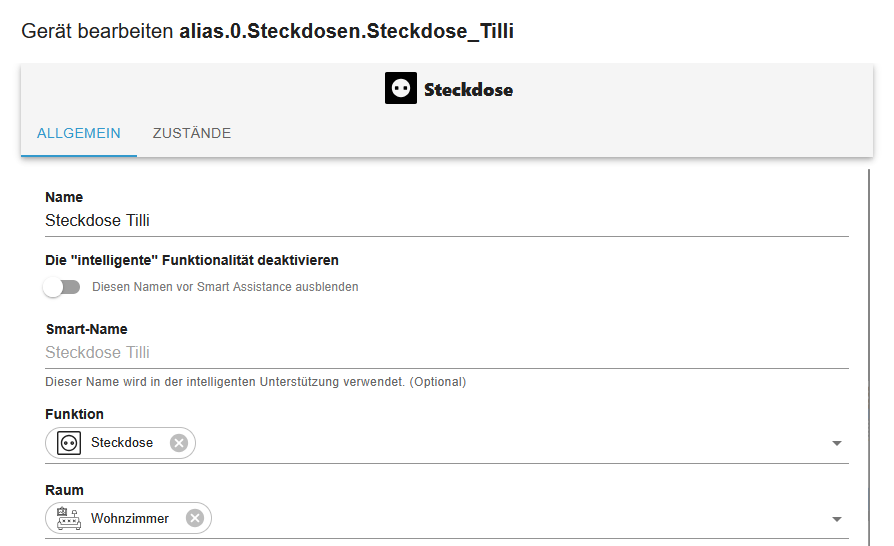
Task: Click the empty area of the Raum field
Action: tap(500, 519)
